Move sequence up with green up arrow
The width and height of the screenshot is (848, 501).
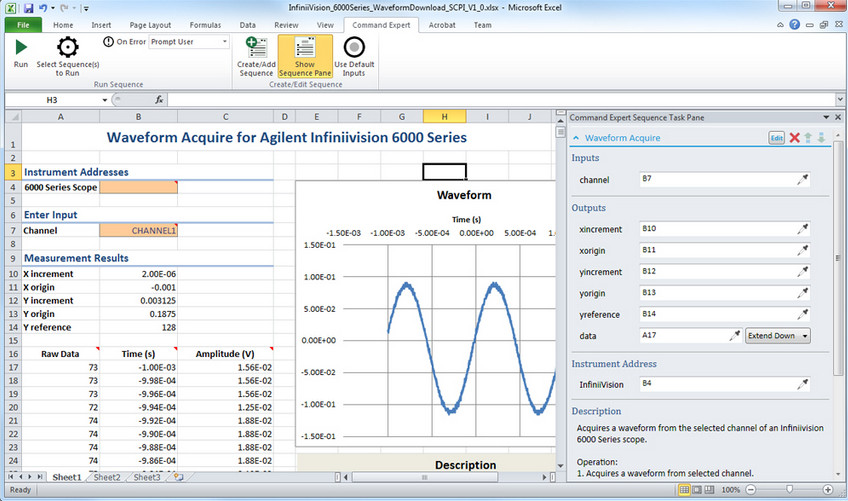pyautogui.click(x=808, y=137)
